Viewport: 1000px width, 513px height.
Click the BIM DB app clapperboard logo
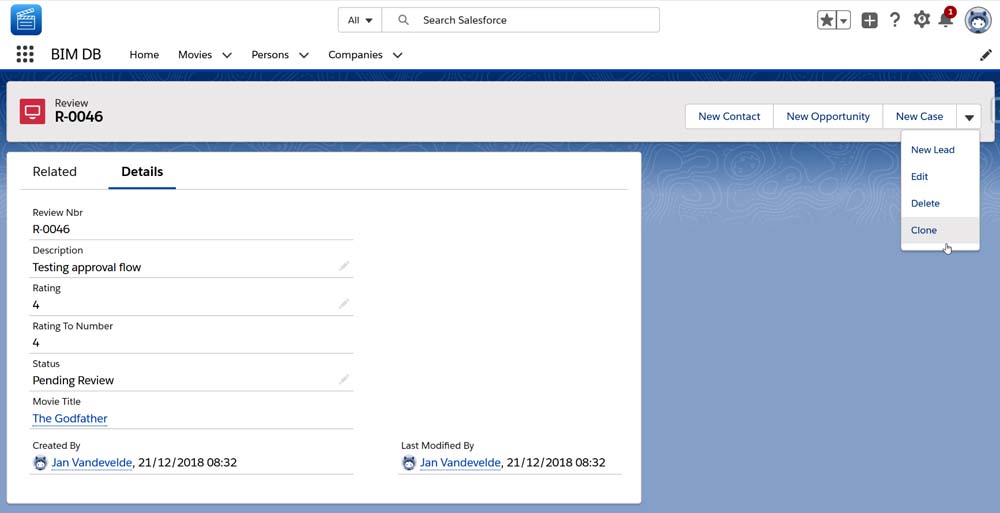click(26, 20)
